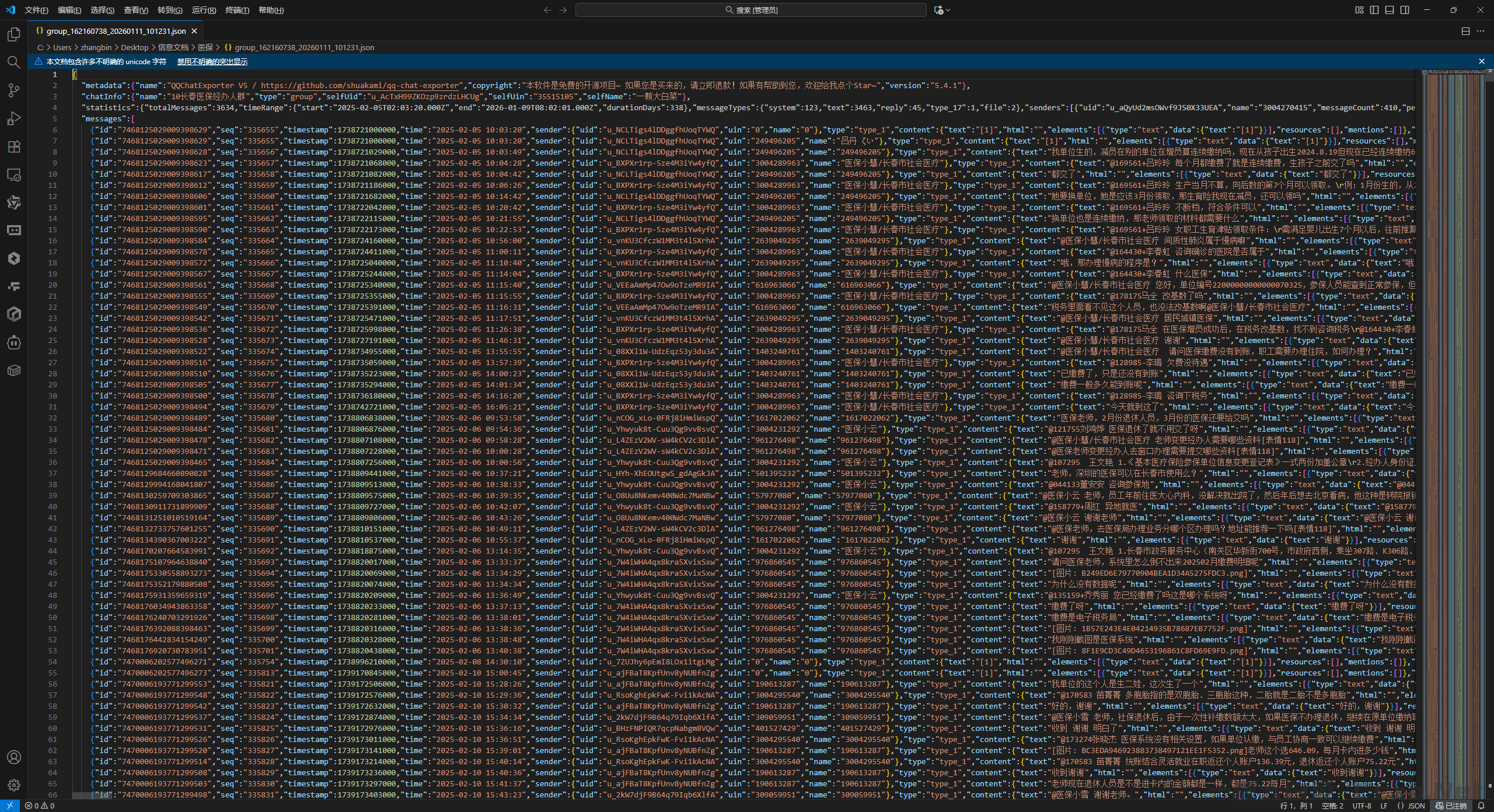Open the Extensions view

coord(14,146)
